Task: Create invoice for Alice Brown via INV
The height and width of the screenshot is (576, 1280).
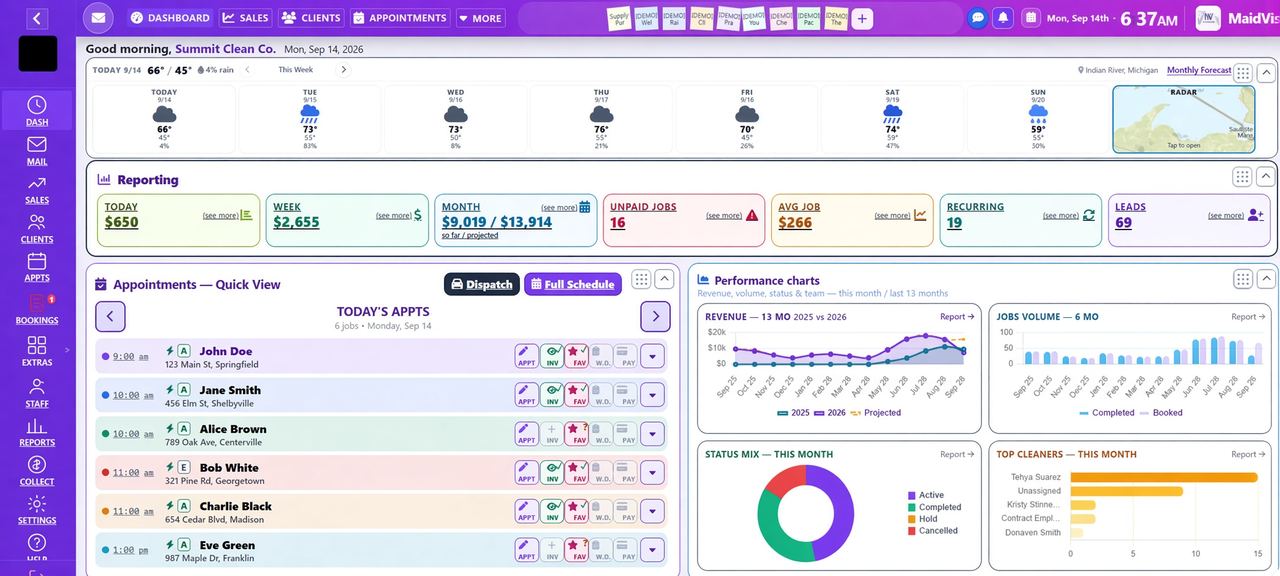Action: pyautogui.click(x=552, y=433)
